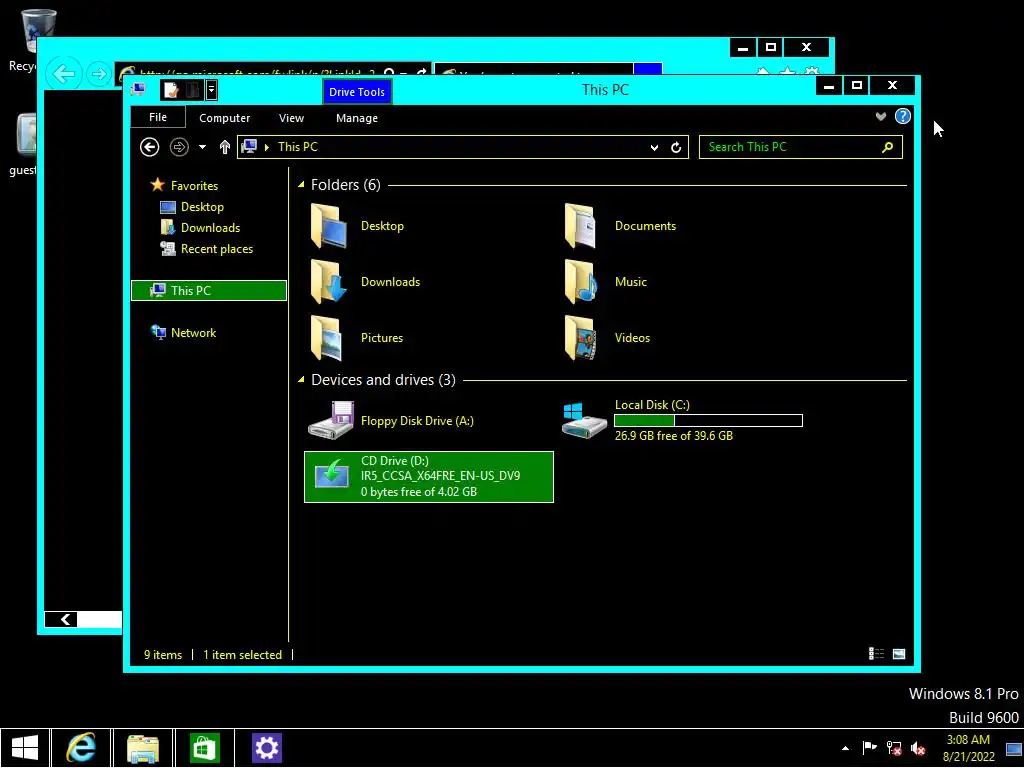
Task: Open the Windows Start button
Action: [25, 748]
